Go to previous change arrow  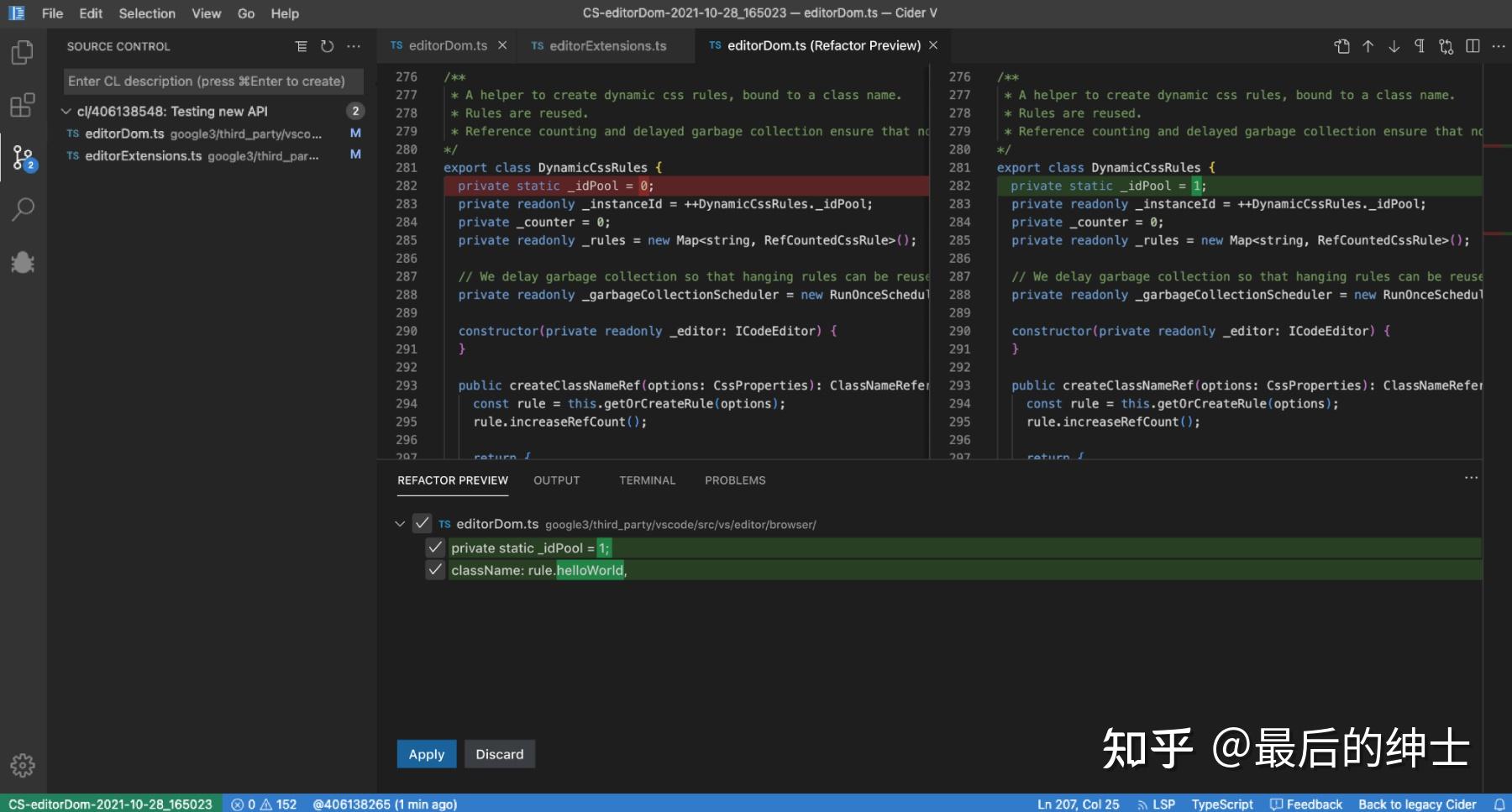coord(1368,46)
